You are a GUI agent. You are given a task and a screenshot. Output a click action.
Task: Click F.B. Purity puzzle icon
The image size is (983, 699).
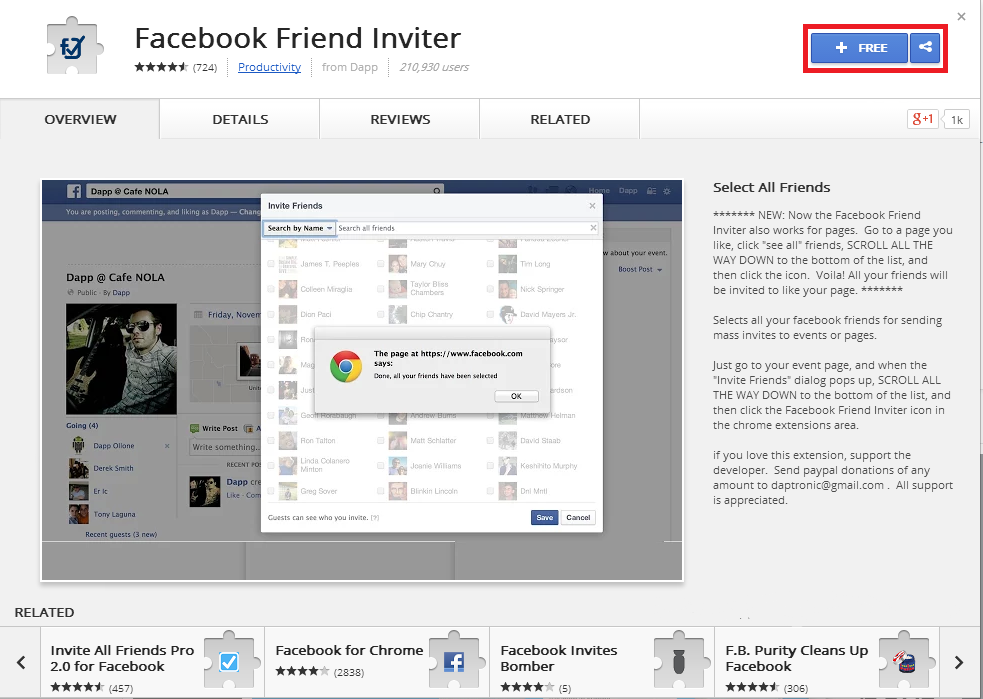tap(905, 661)
